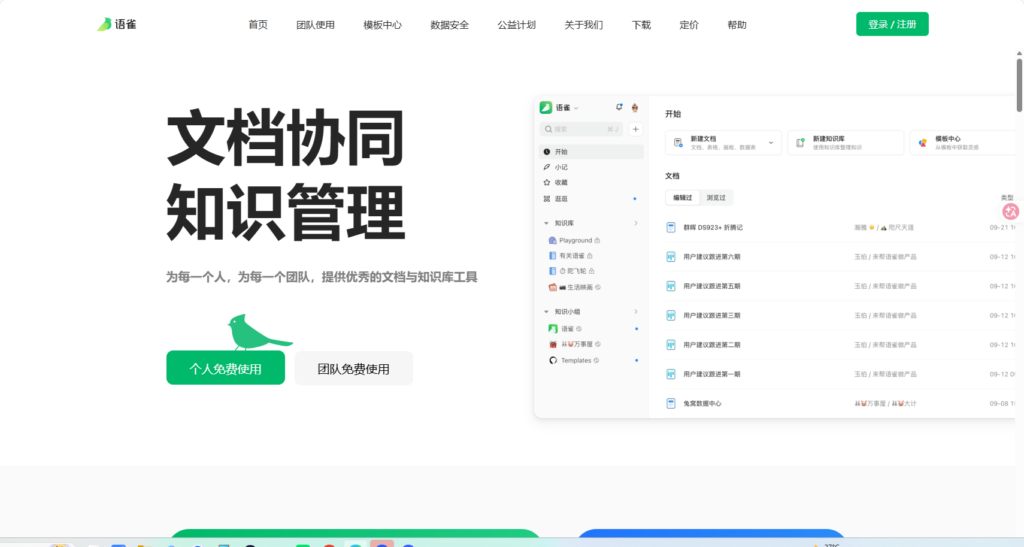Click the page vertical scrollbar thumb
This screenshot has width=1024, height=547.
pyautogui.click(x=1019, y=85)
